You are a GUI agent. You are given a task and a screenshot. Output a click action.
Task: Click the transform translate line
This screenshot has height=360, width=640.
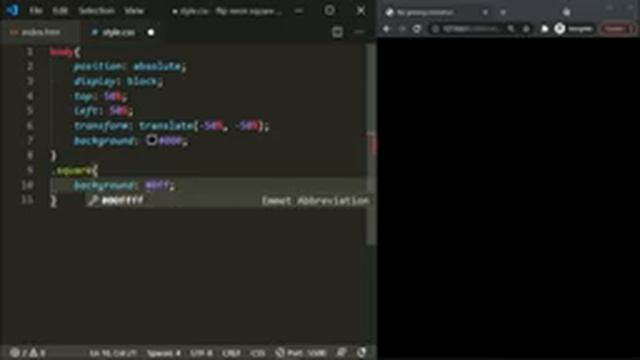click(x=172, y=126)
